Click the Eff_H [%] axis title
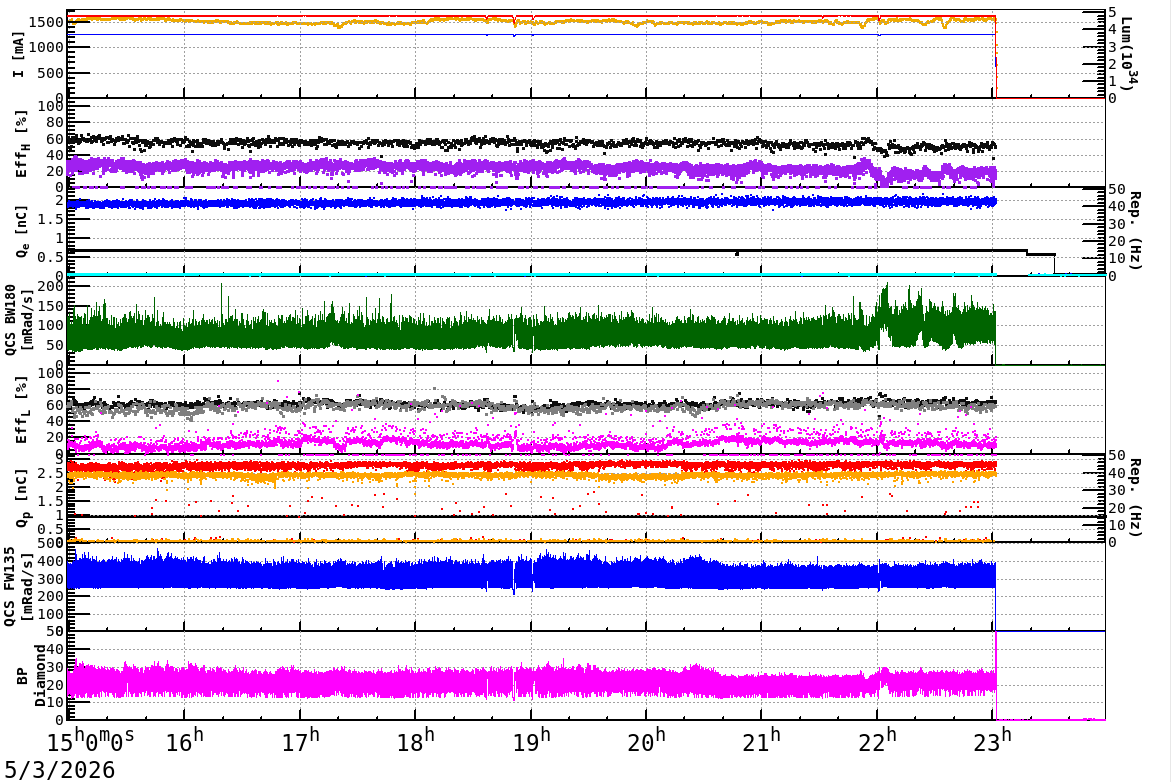1172x782 pixels. 21,144
